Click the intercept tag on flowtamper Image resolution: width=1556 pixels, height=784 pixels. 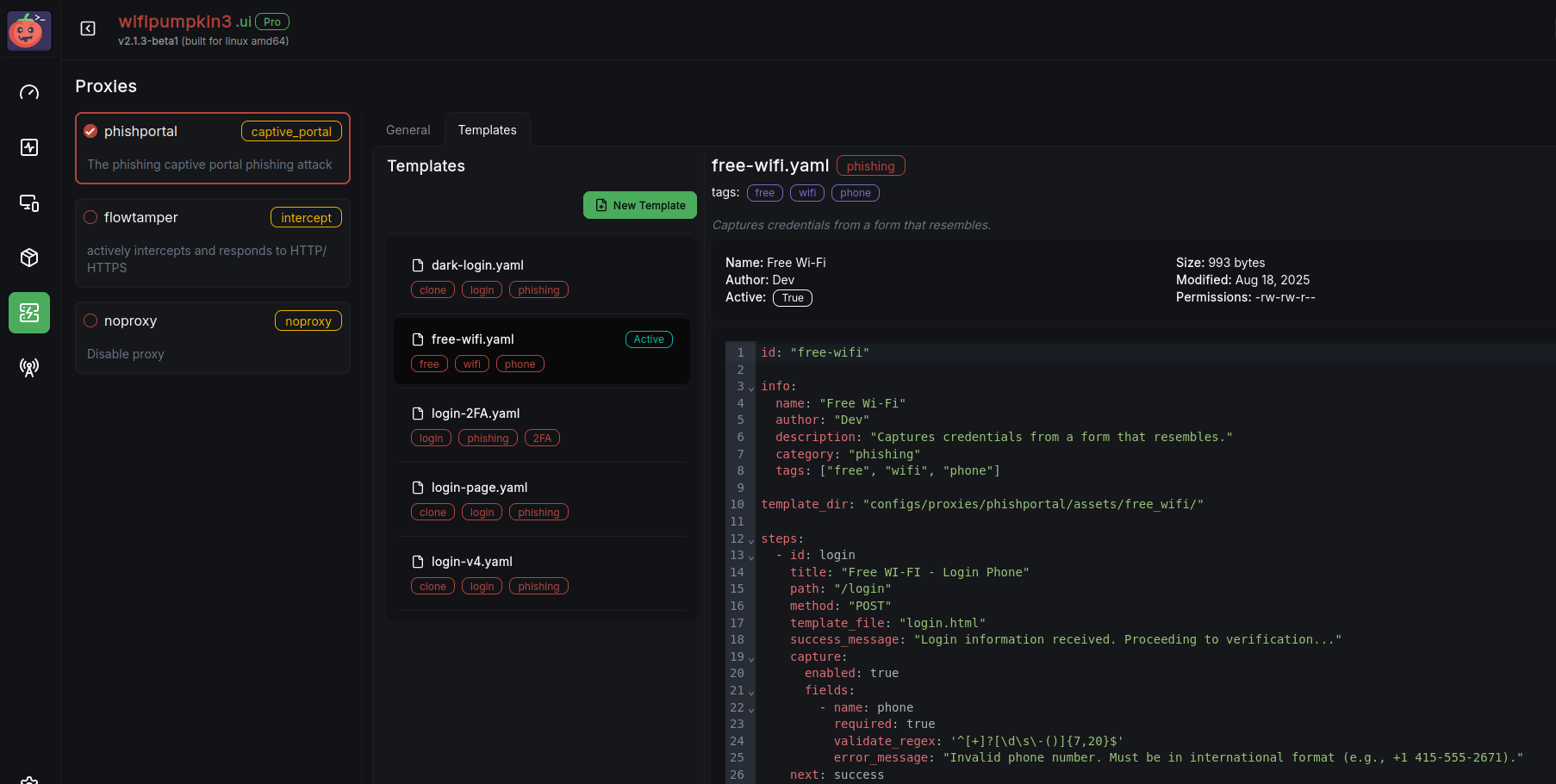[306, 218]
